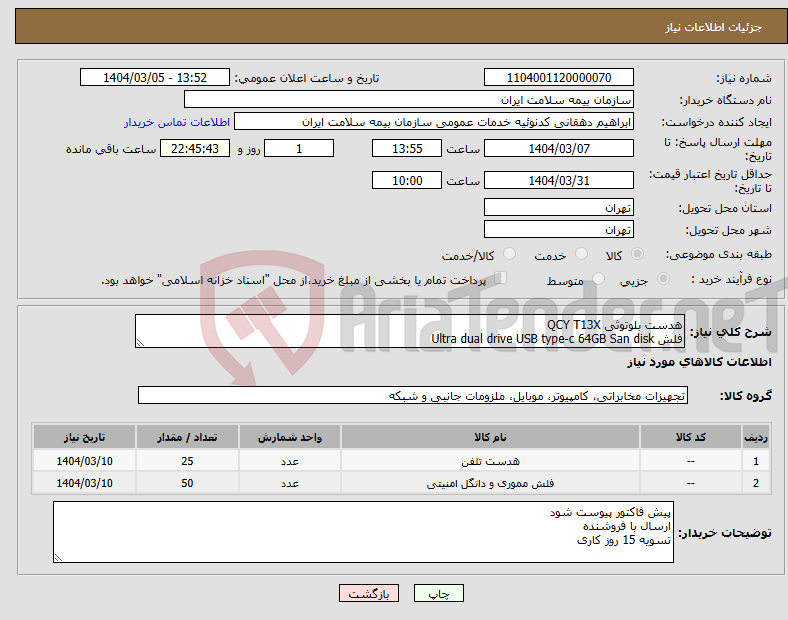Click the هدست تلفن item name cell
The image size is (788, 620).
(490, 461)
